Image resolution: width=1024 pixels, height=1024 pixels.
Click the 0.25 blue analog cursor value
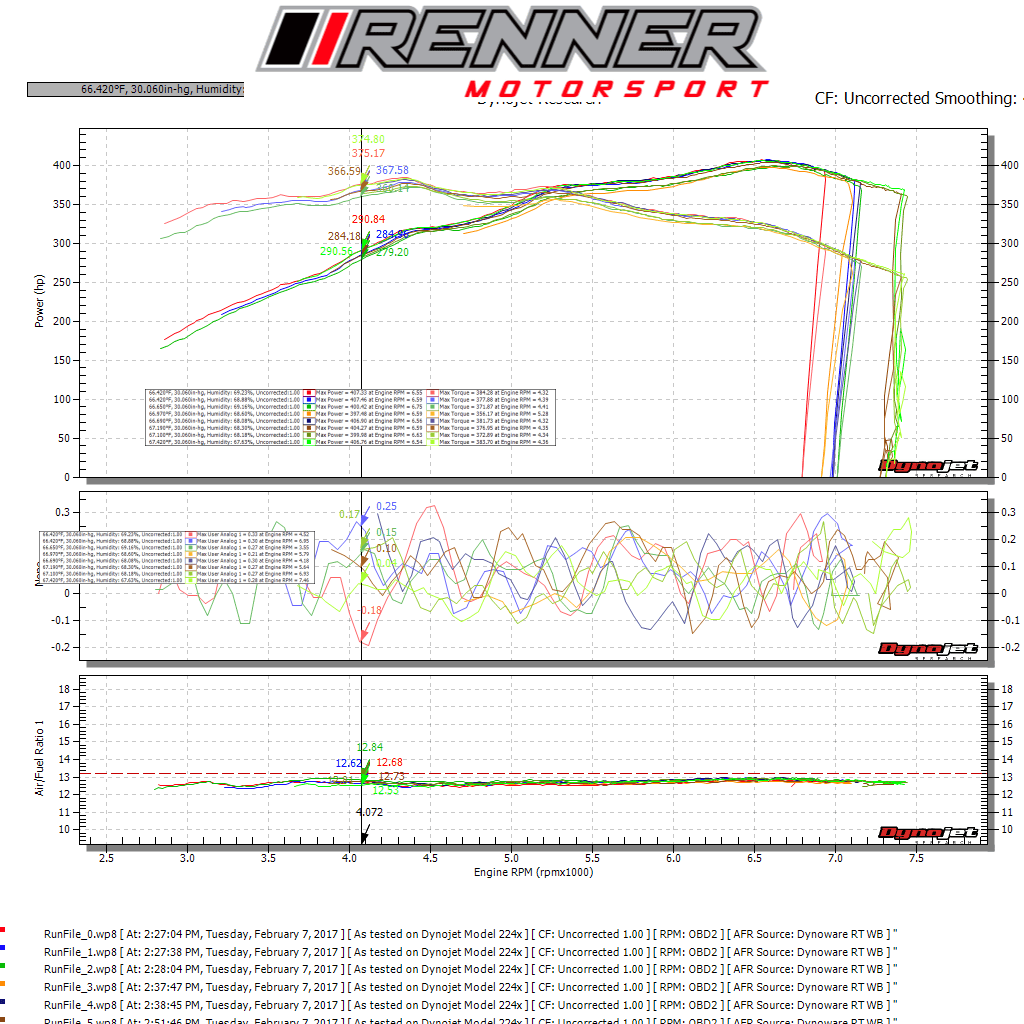[386, 506]
